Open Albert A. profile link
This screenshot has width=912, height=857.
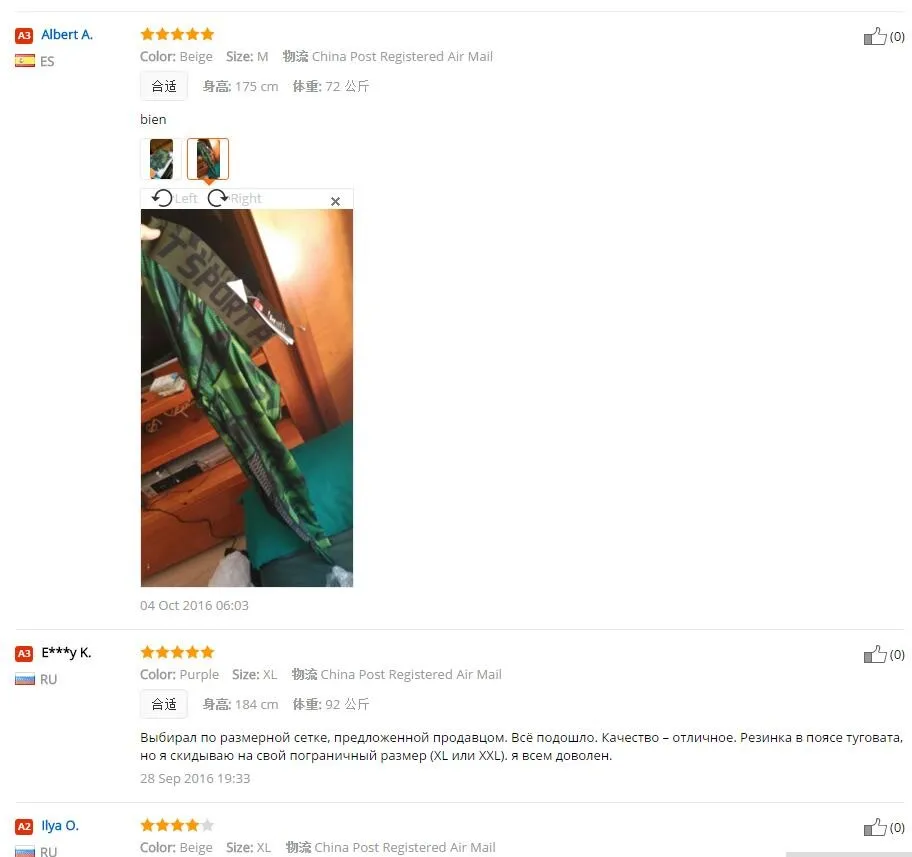click(67, 35)
